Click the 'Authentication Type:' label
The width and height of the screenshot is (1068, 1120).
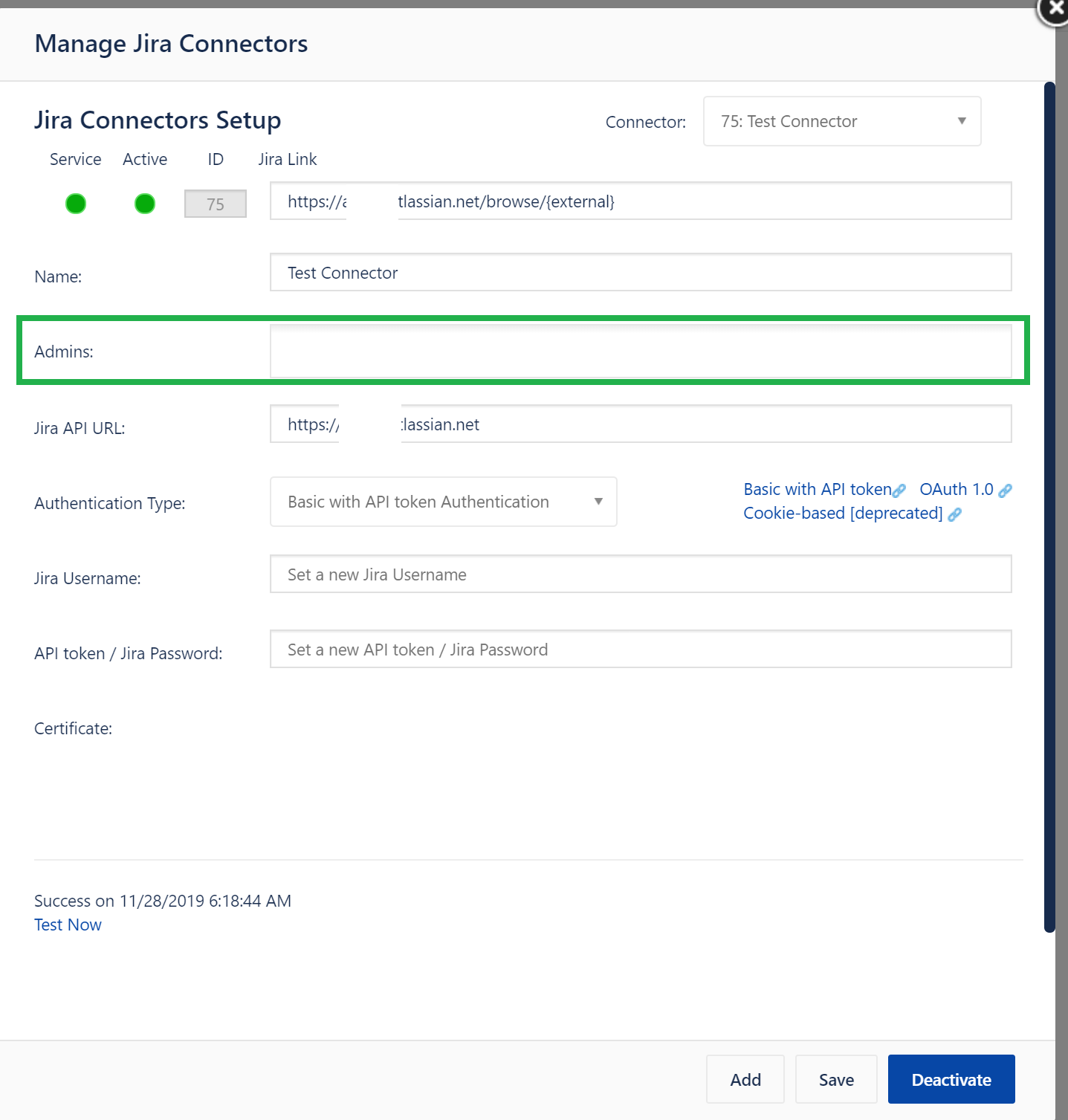coord(110,503)
